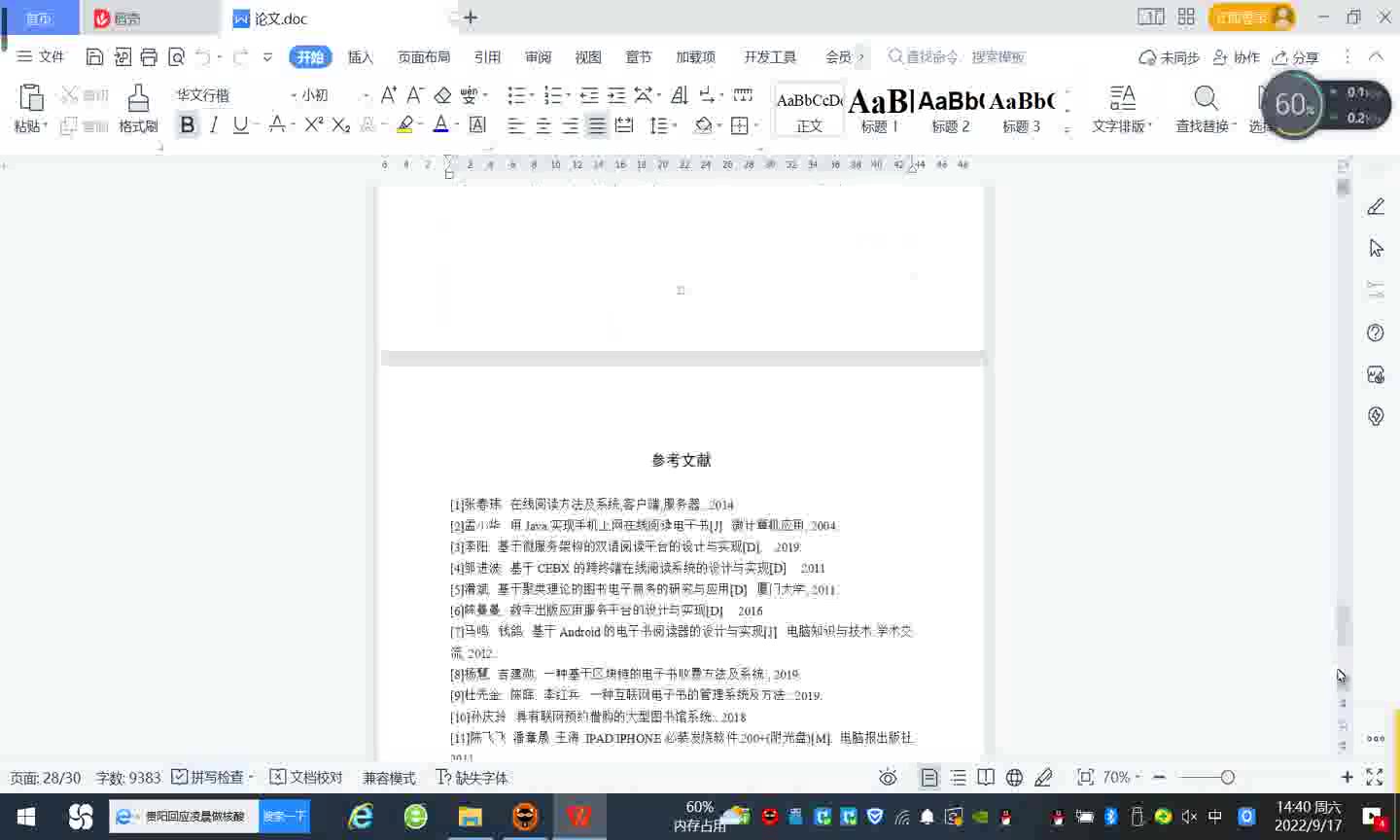The height and width of the screenshot is (840, 1400).
Task: Open print preview from quick access bar
Action: (x=176, y=57)
